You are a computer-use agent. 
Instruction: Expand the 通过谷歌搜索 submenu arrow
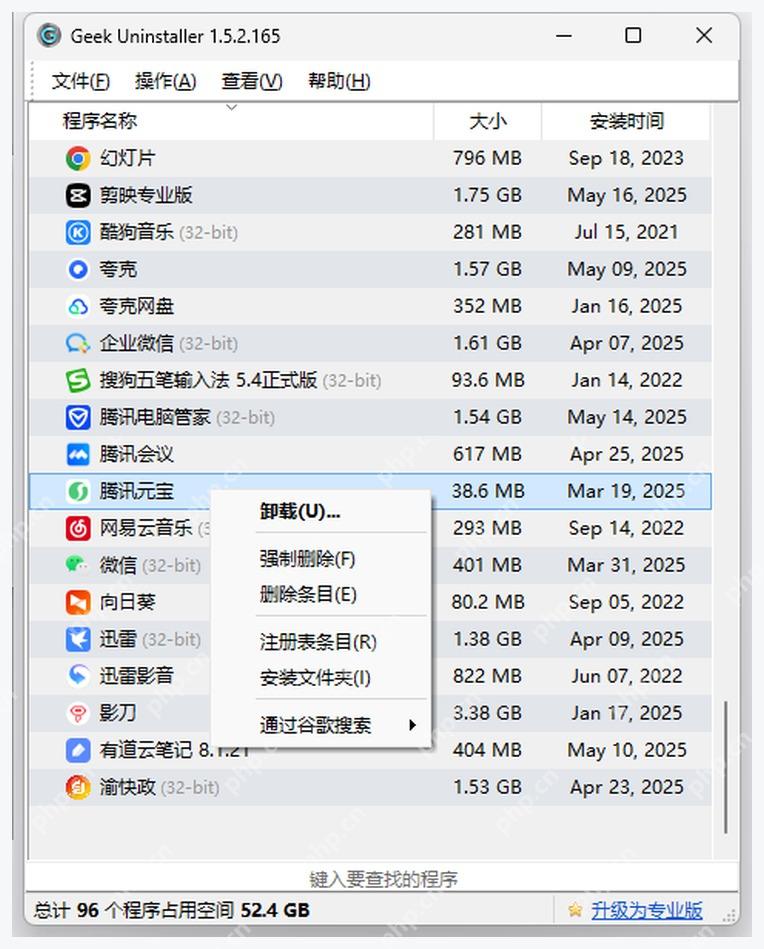[412, 725]
